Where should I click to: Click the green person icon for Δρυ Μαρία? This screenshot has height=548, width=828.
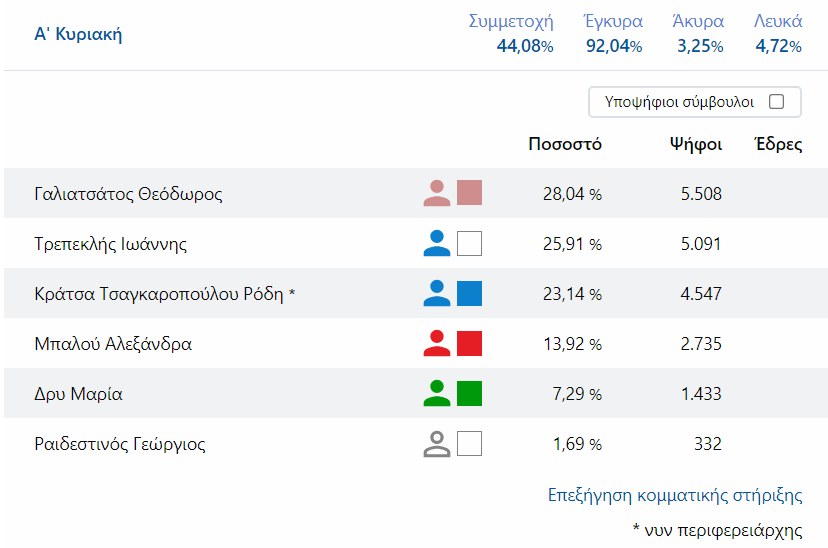tap(437, 393)
